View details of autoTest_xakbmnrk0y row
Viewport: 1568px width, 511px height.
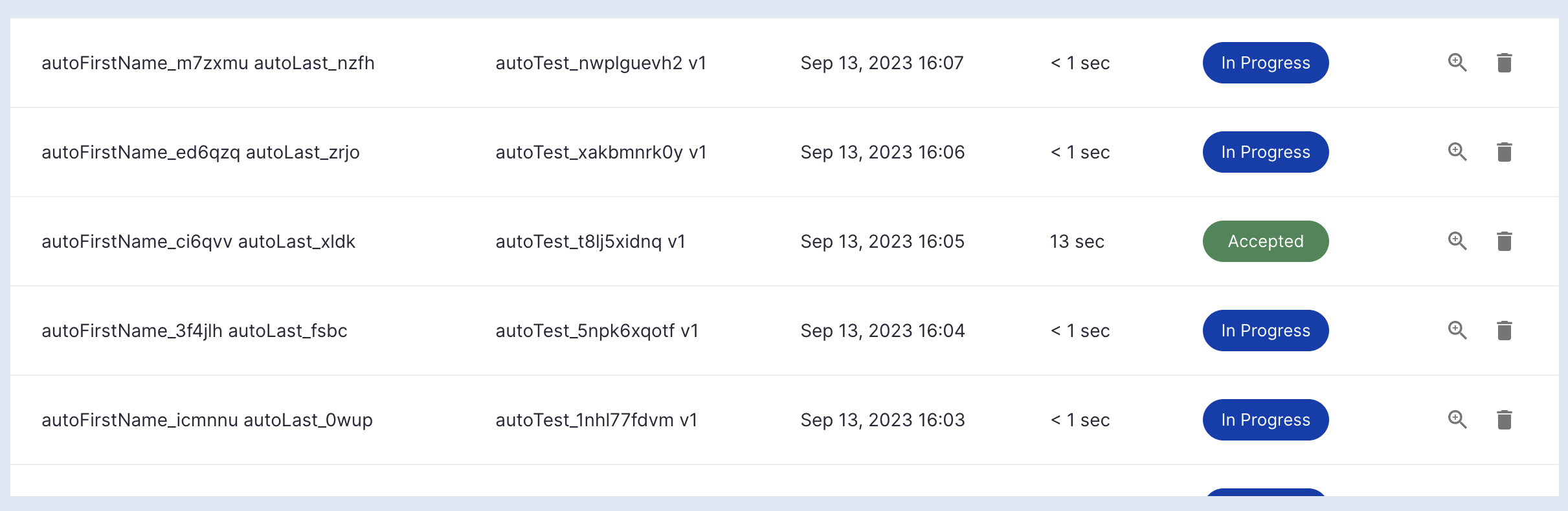tap(1457, 152)
